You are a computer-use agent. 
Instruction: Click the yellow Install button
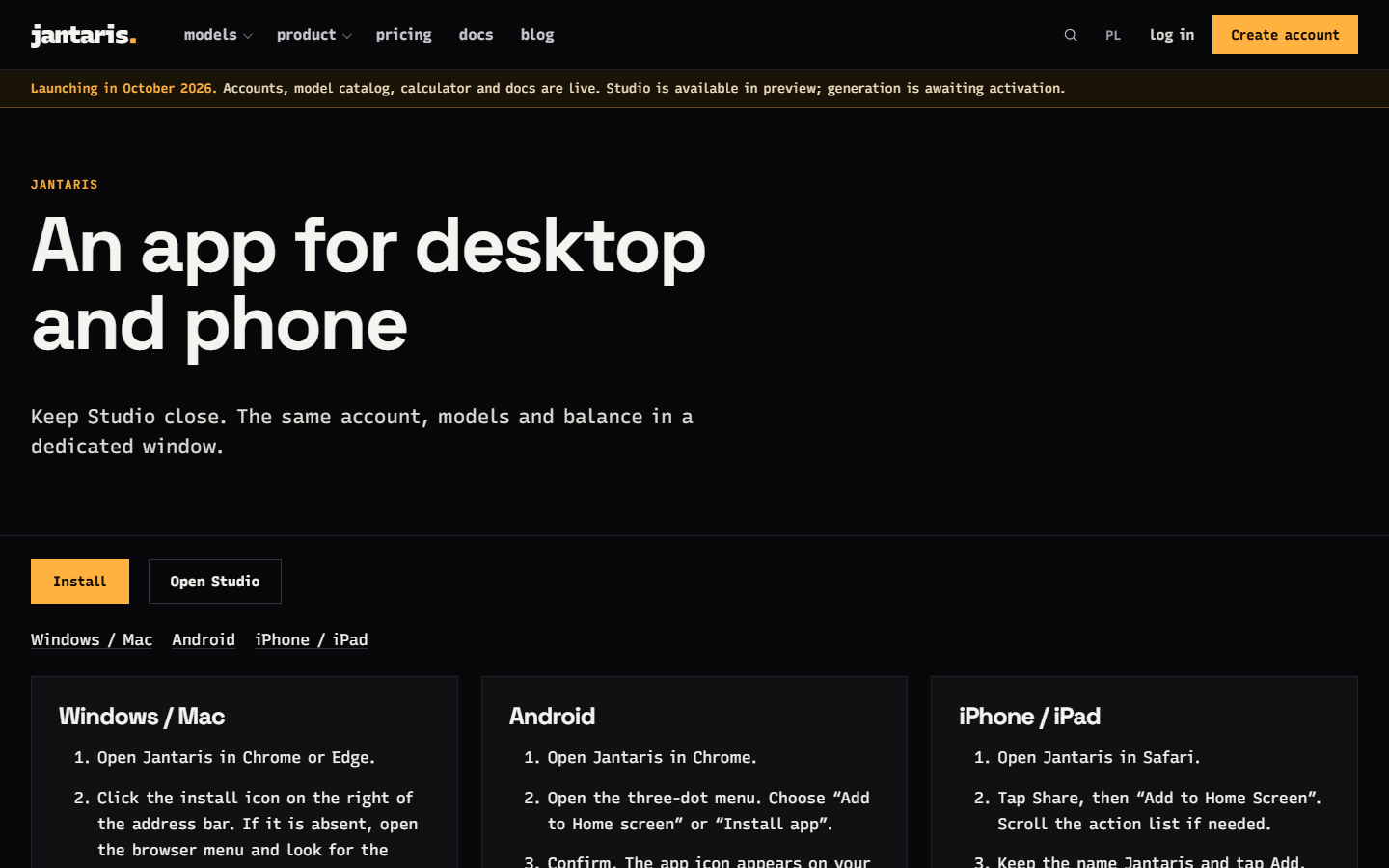pos(80,582)
